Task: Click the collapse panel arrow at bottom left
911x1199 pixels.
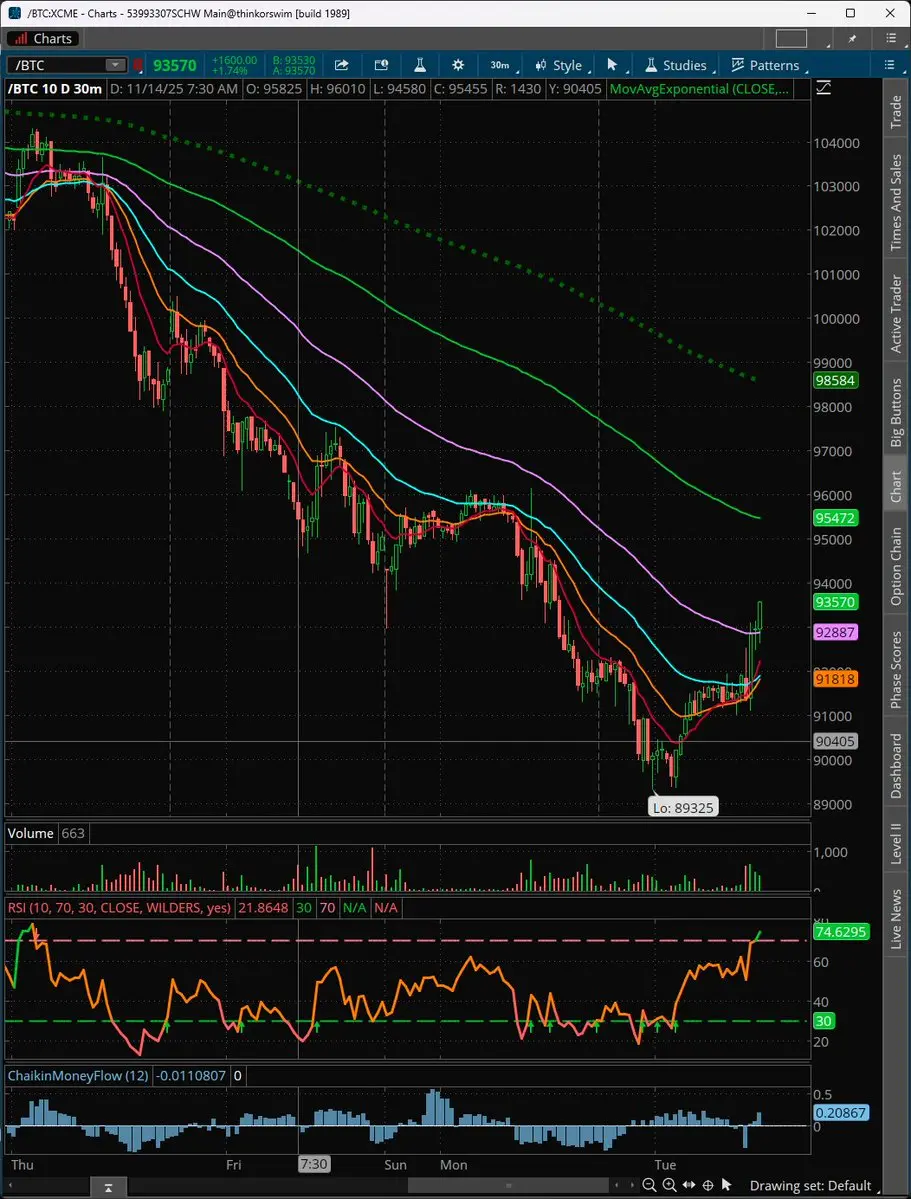Action: pyautogui.click(x=109, y=1188)
